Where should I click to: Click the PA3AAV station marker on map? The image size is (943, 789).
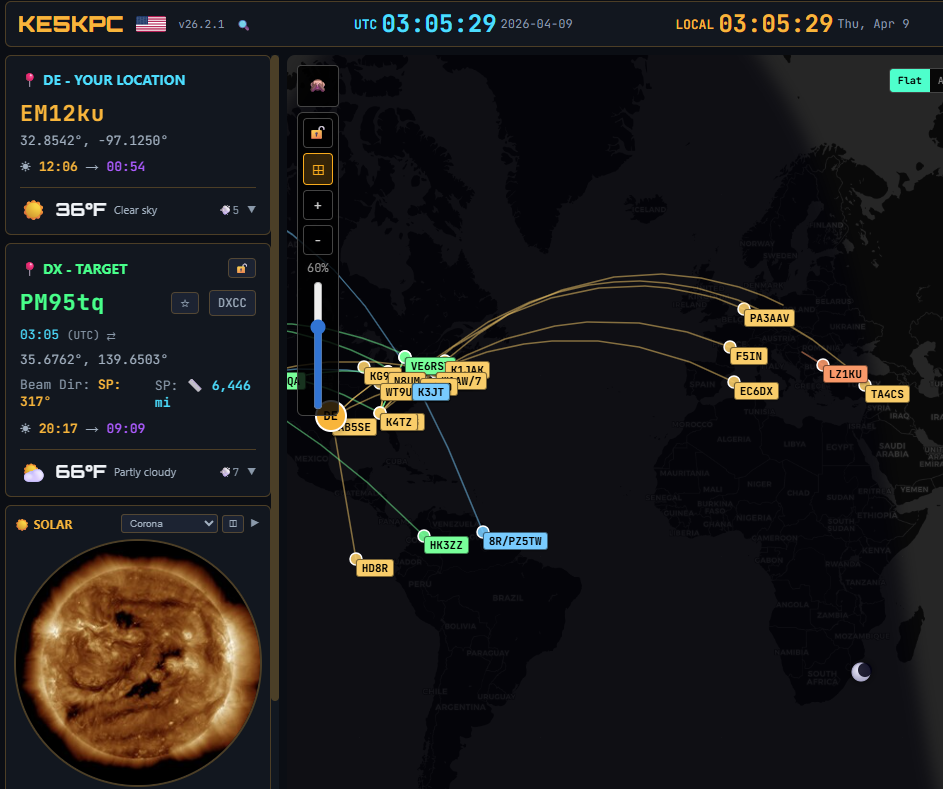click(769, 318)
